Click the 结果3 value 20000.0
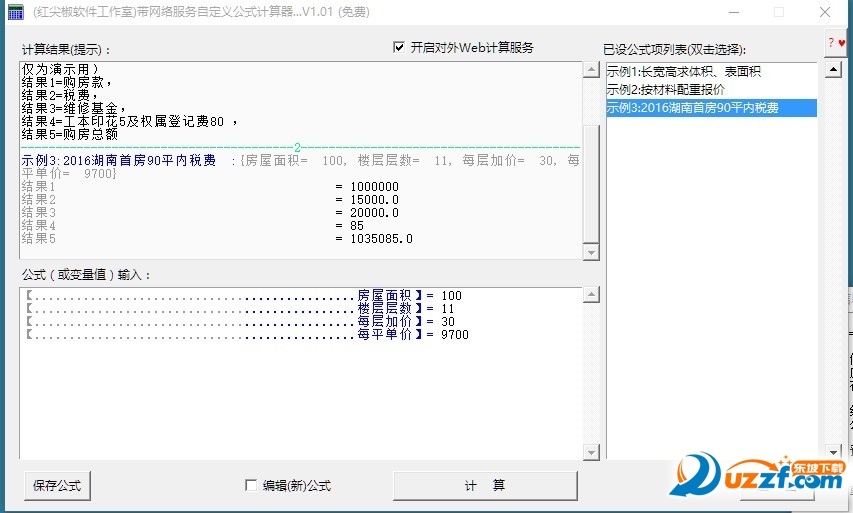Viewport: 853px width, 513px height. 374,213
